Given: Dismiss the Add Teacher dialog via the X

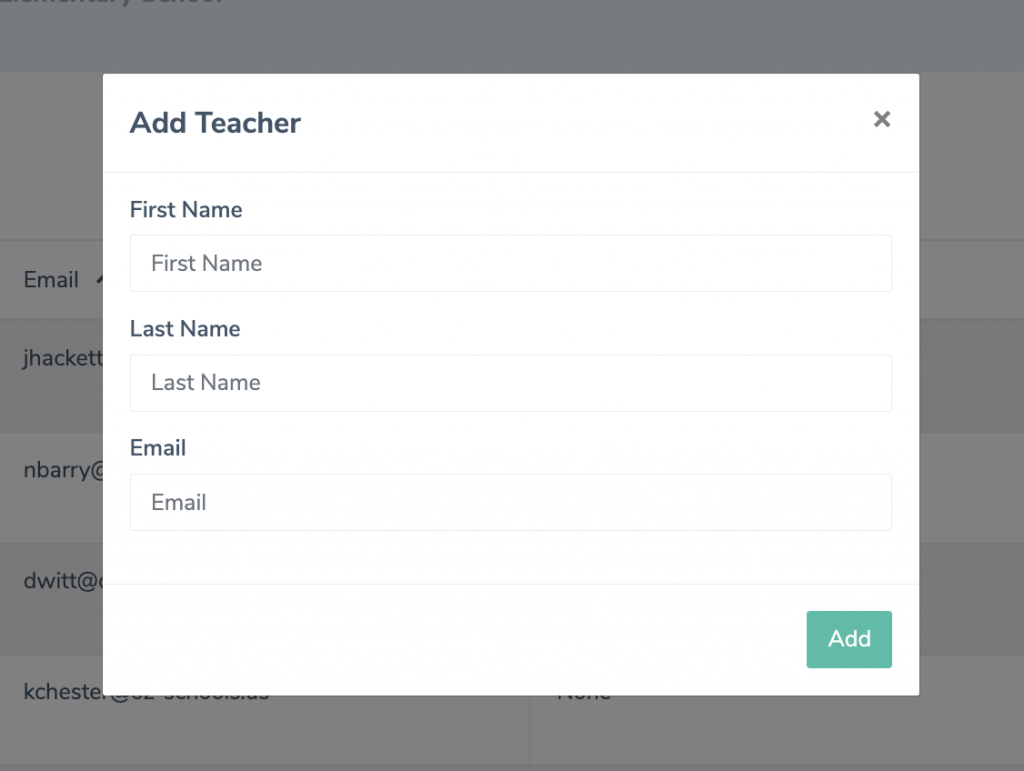Looking at the screenshot, I should pos(881,119).
